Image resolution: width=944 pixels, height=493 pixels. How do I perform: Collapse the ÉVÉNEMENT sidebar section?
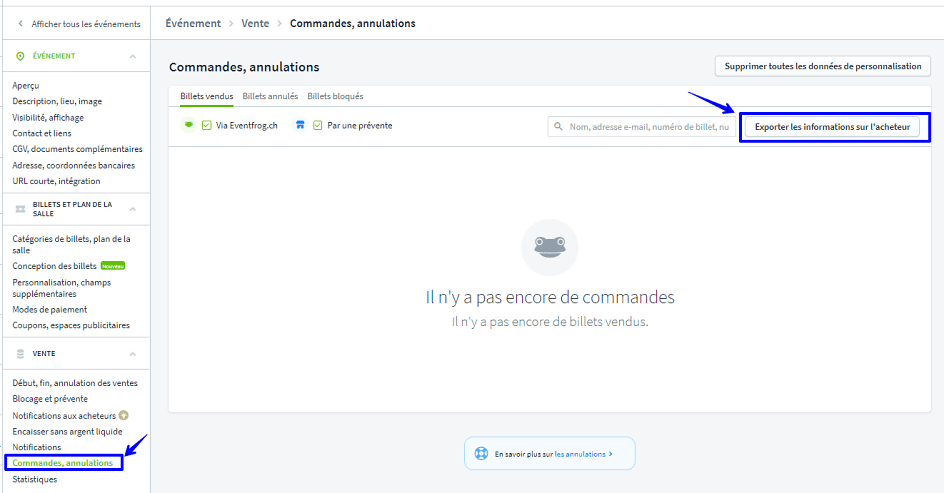point(133,56)
